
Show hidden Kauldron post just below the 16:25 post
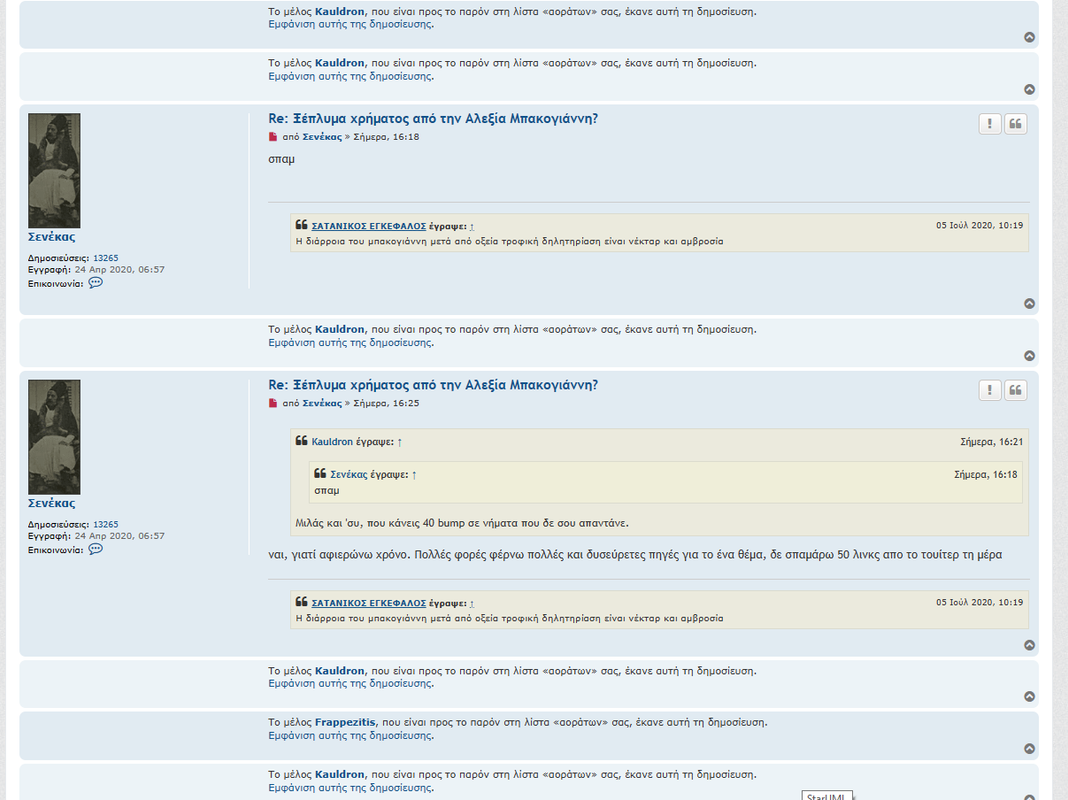tap(351, 684)
